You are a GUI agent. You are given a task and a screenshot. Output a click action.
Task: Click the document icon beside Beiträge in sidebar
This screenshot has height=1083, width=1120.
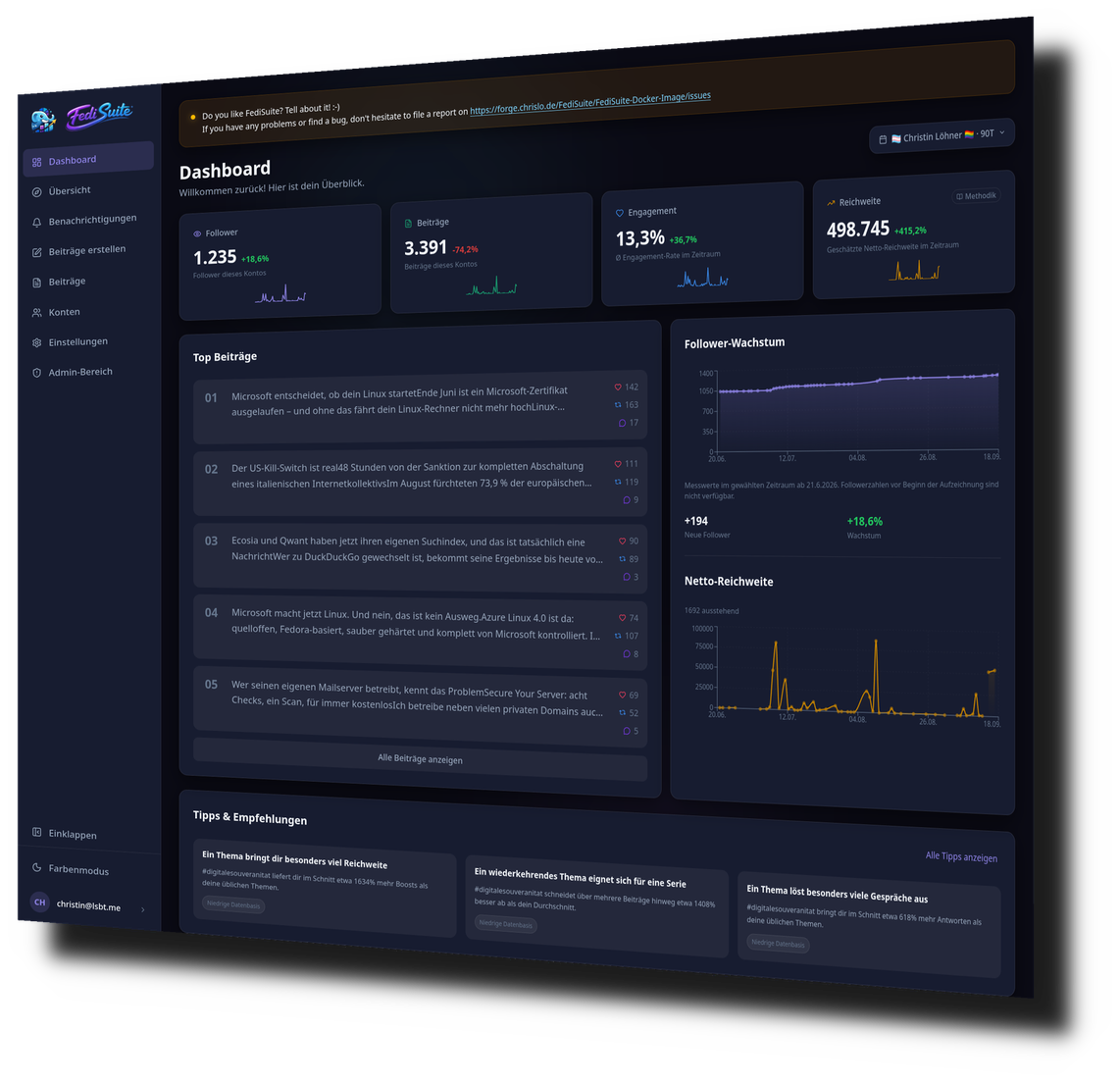(36, 283)
